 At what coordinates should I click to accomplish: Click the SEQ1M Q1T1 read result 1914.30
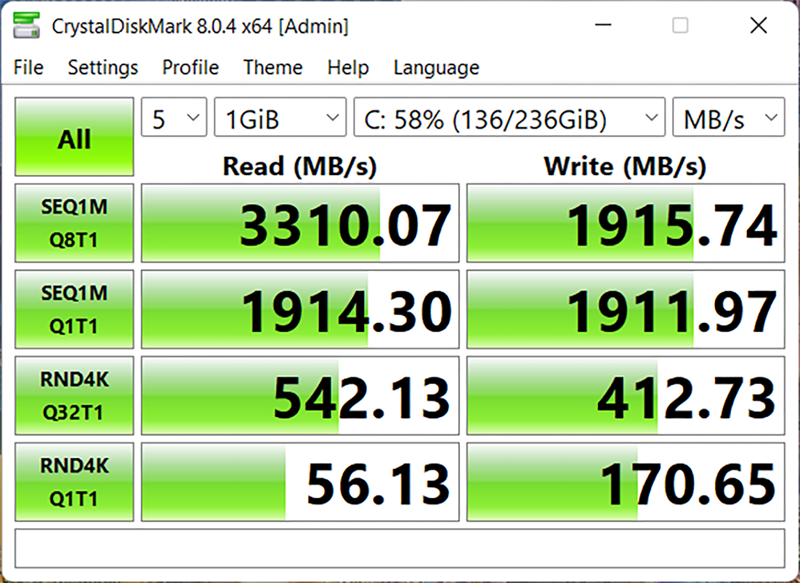300,309
